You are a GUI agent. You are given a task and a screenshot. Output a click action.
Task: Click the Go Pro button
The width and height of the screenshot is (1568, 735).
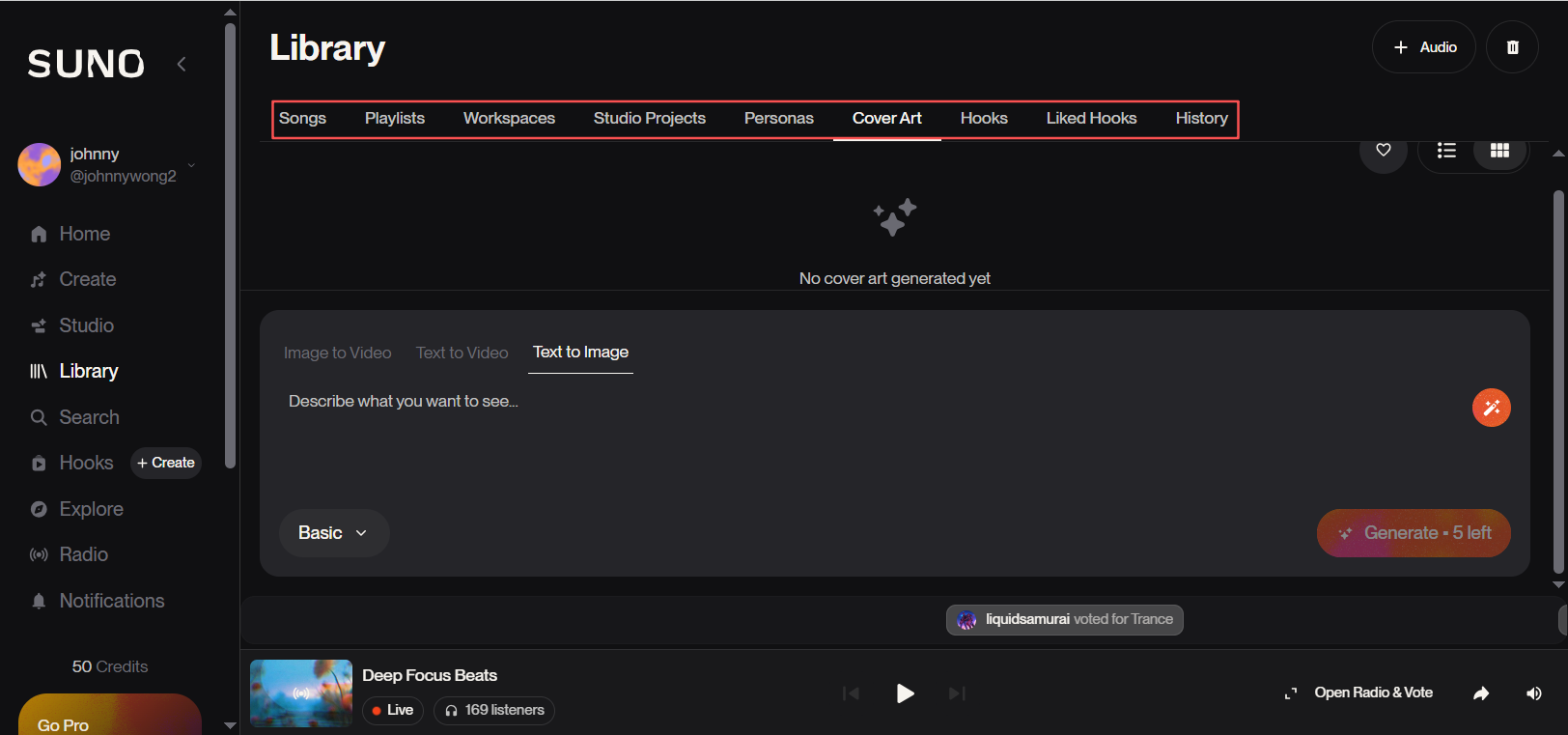pyautogui.click(x=110, y=715)
